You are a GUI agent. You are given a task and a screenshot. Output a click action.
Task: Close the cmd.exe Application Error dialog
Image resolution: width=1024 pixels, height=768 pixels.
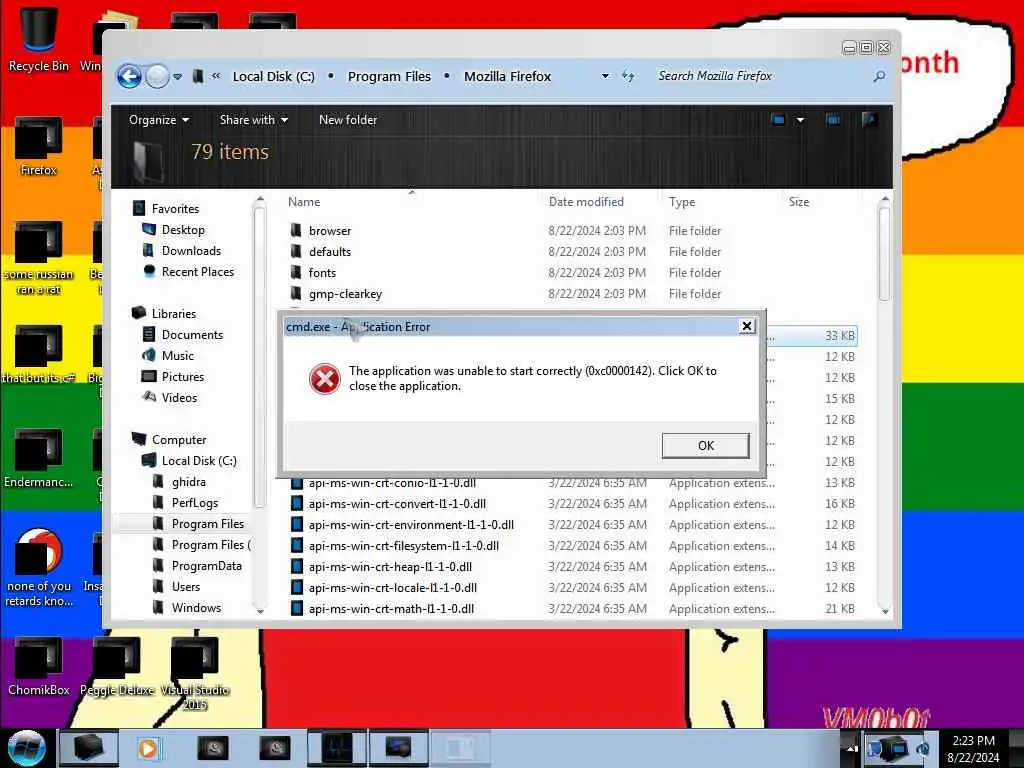tap(746, 326)
